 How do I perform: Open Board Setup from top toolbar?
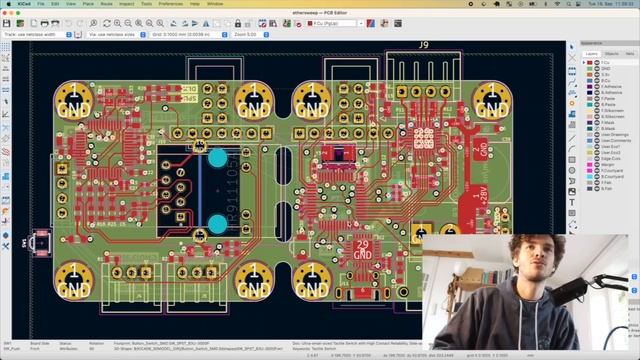point(20,23)
